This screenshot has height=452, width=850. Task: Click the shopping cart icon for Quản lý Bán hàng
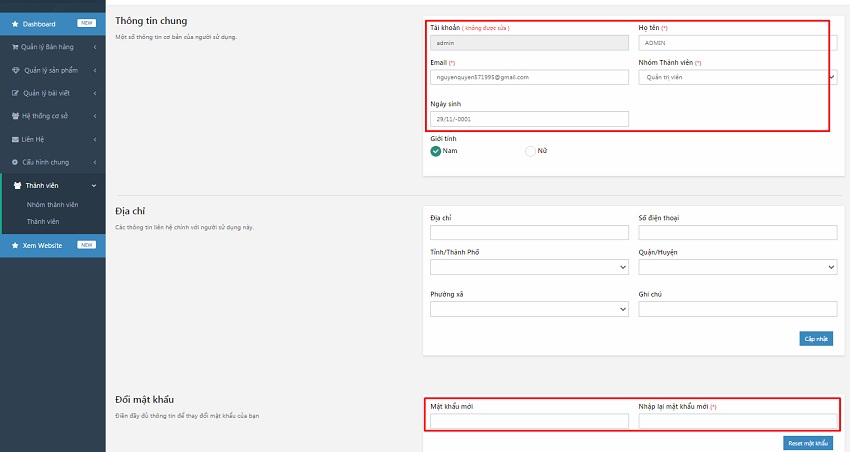14,46
